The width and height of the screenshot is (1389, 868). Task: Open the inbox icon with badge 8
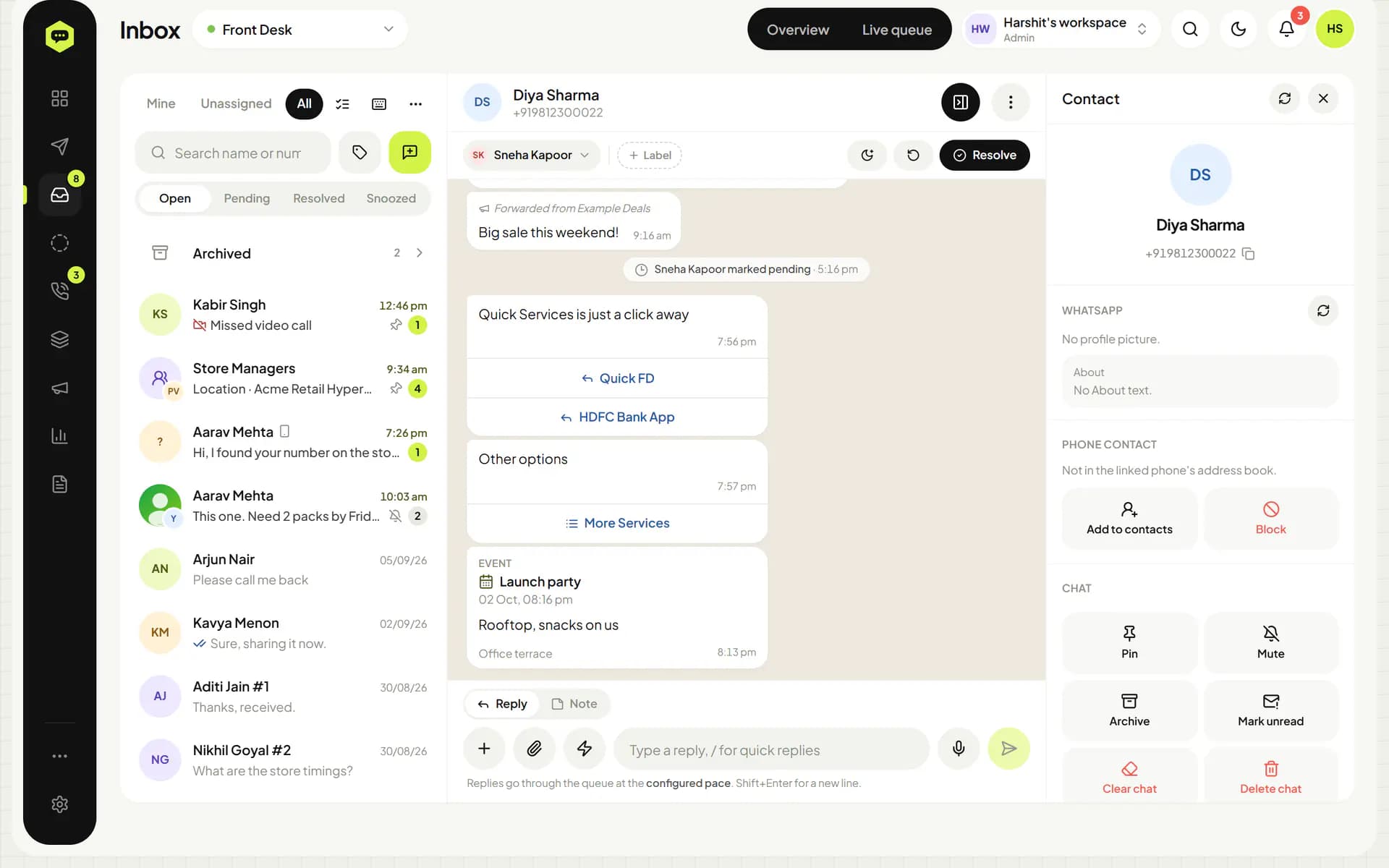[x=59, y=195]
